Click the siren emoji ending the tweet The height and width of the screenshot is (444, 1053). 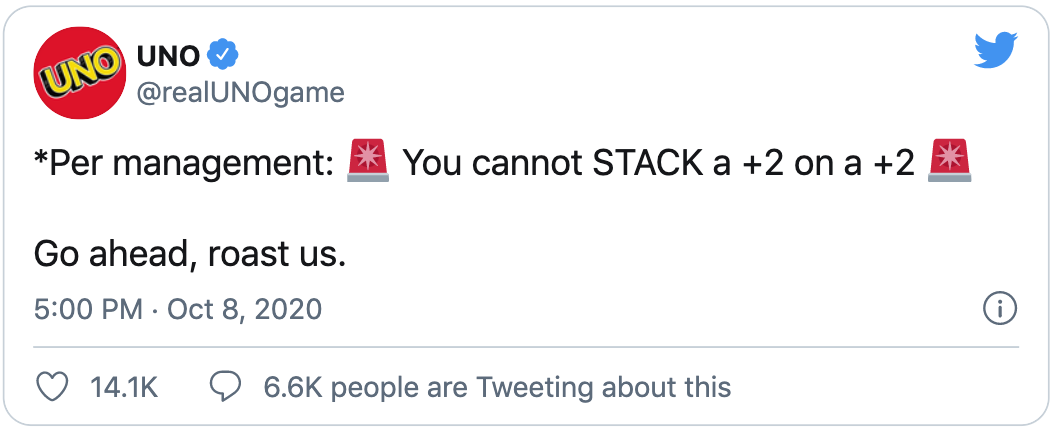pos(949,161)
